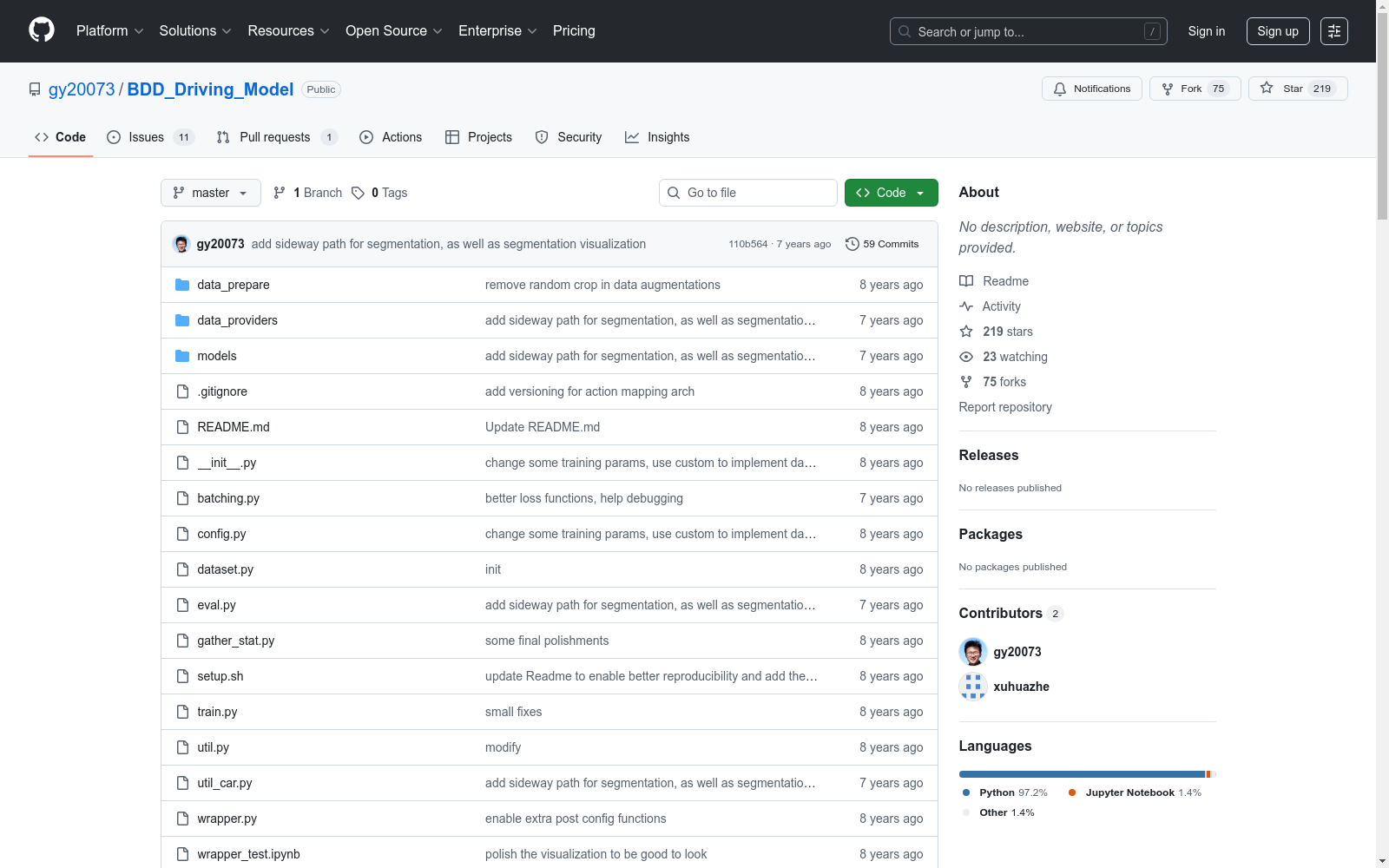The width and height of the screenshot is (1389, 868).
Task: Click the bell icon in Notifications button
Action: pos(1060,89)
